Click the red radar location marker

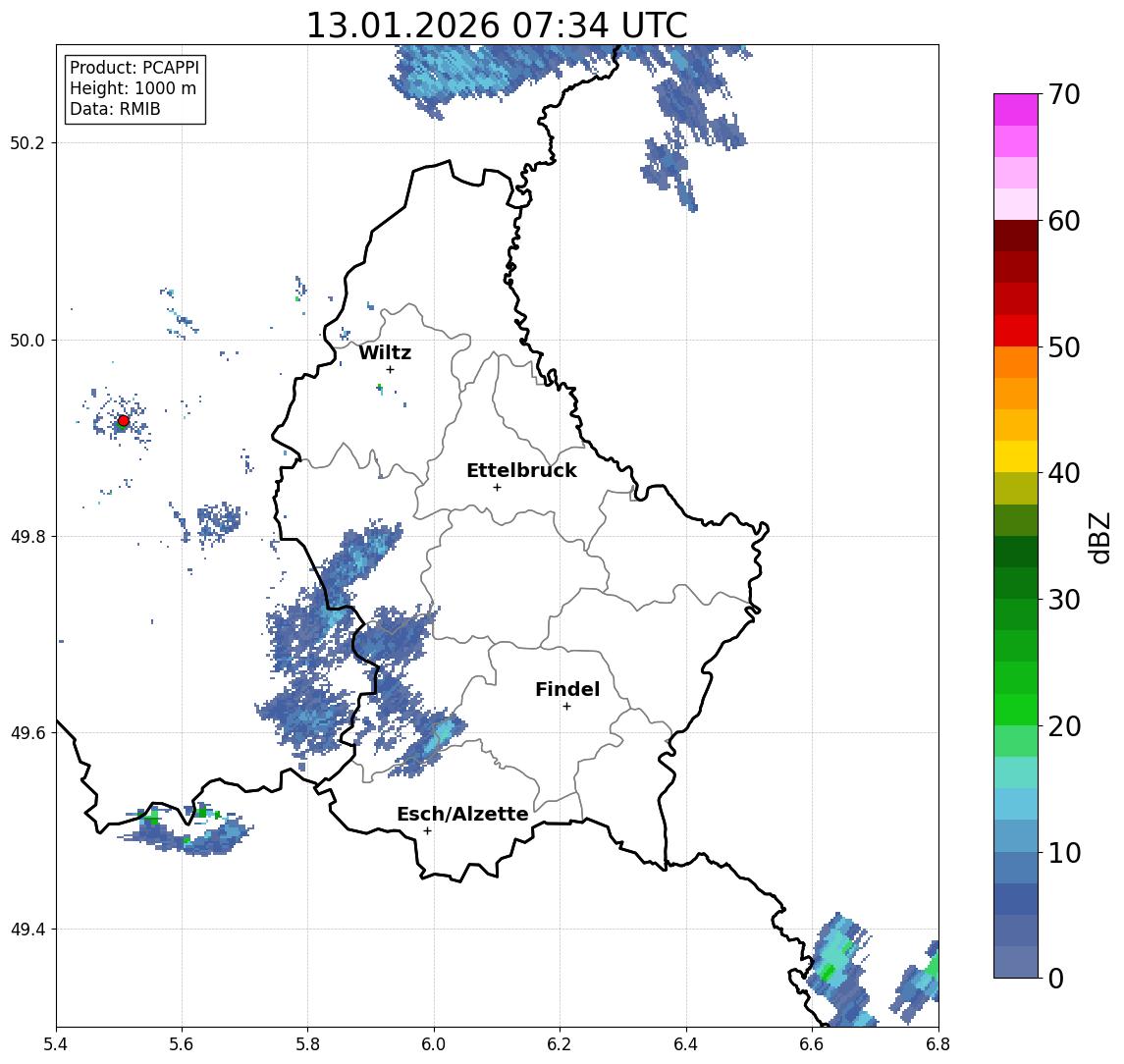click(x=124, y=421)
